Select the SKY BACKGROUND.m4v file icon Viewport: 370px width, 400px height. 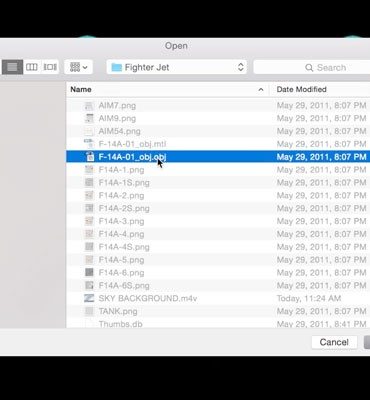[x=89, y=298]
